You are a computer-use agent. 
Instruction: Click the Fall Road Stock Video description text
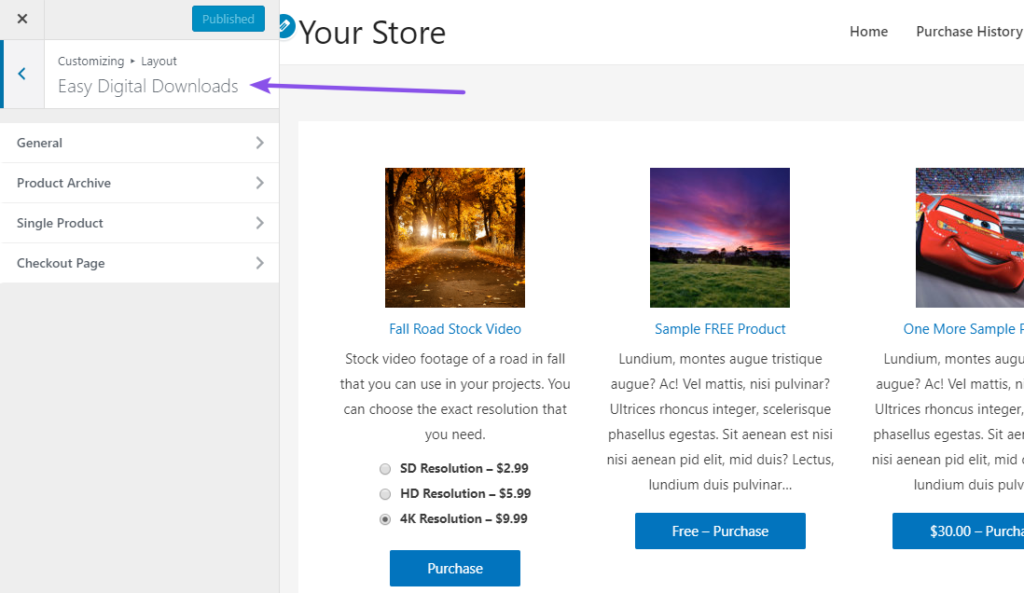click(x=455, y=396)
